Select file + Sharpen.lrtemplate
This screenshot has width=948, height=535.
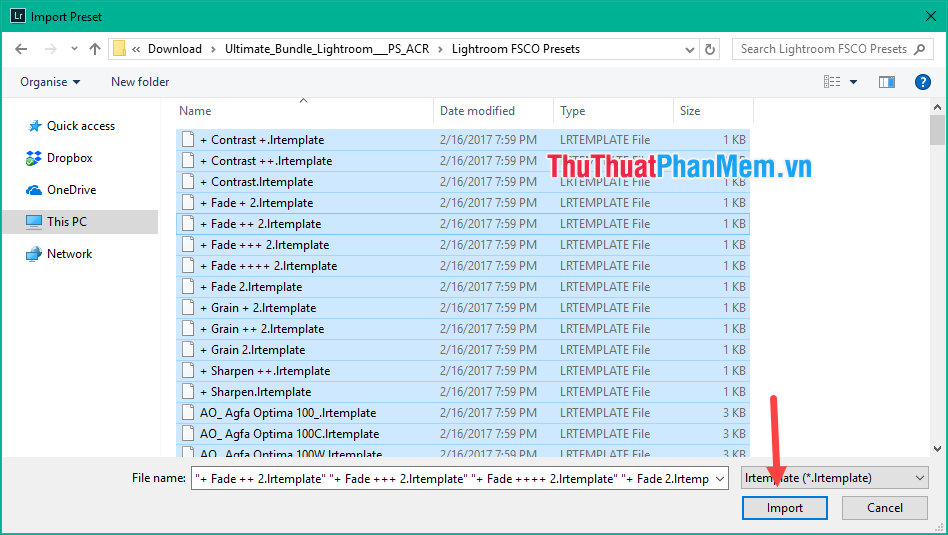point(463,392)
